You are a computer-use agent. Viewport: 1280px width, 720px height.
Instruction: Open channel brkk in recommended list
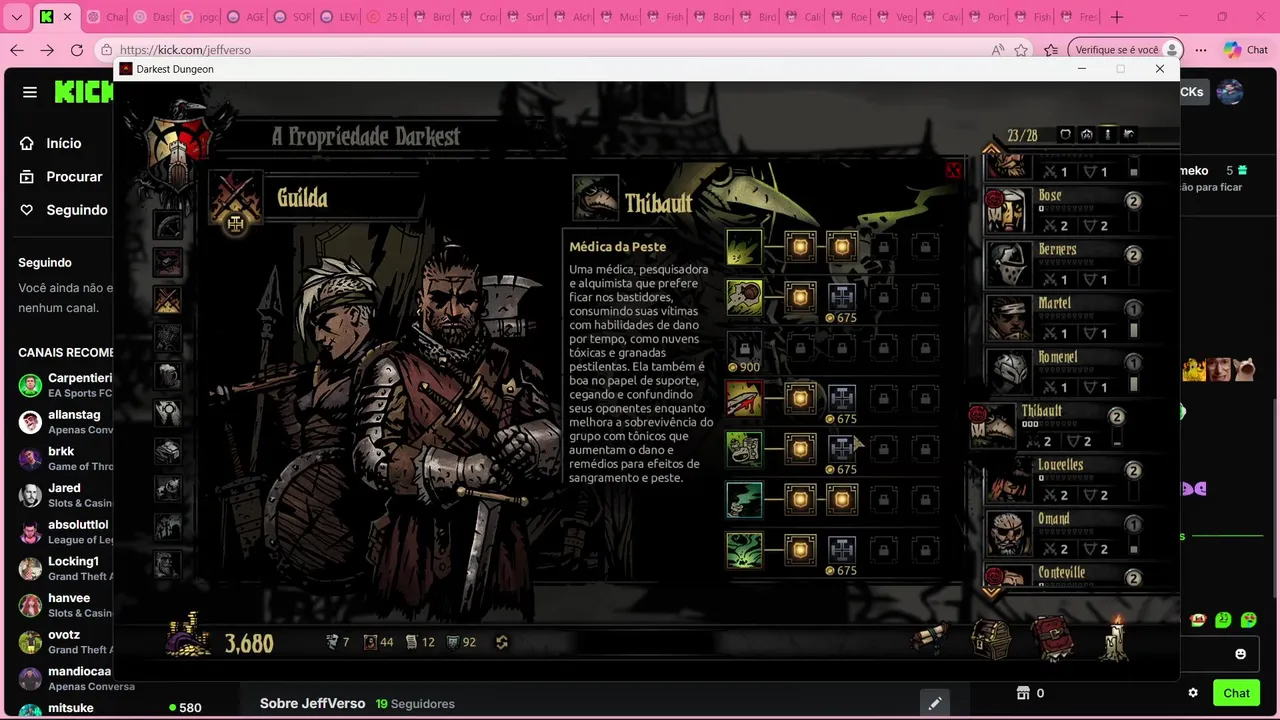click(64, 458)
